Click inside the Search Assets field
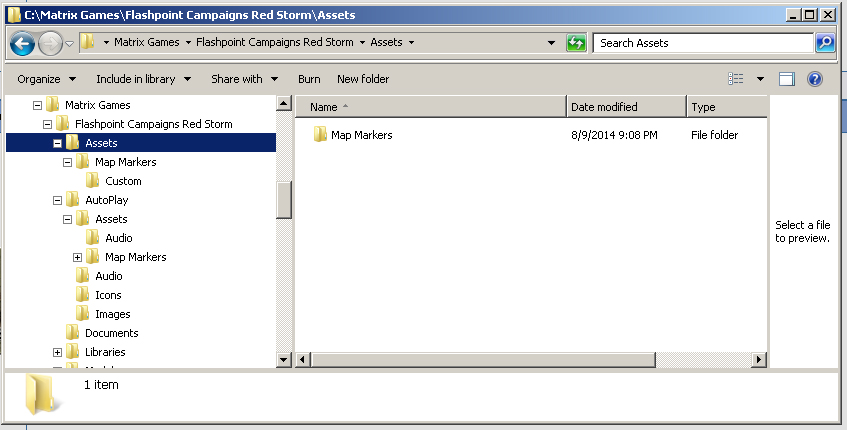The width and height of the screenshot is (847, 430). (x=703, y=43)
